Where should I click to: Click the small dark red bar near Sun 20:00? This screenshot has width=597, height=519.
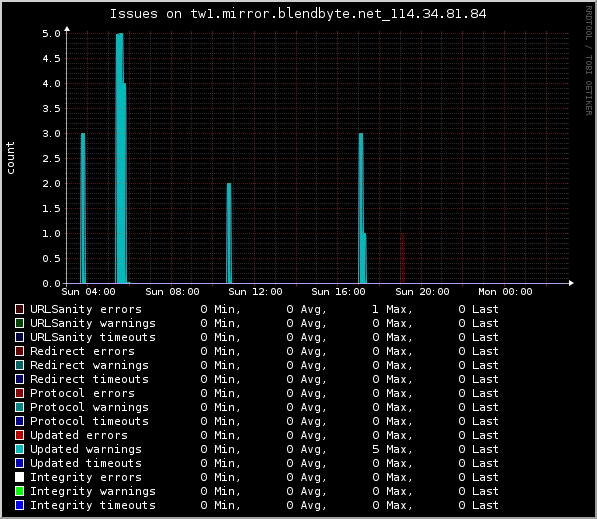[402, 258]
